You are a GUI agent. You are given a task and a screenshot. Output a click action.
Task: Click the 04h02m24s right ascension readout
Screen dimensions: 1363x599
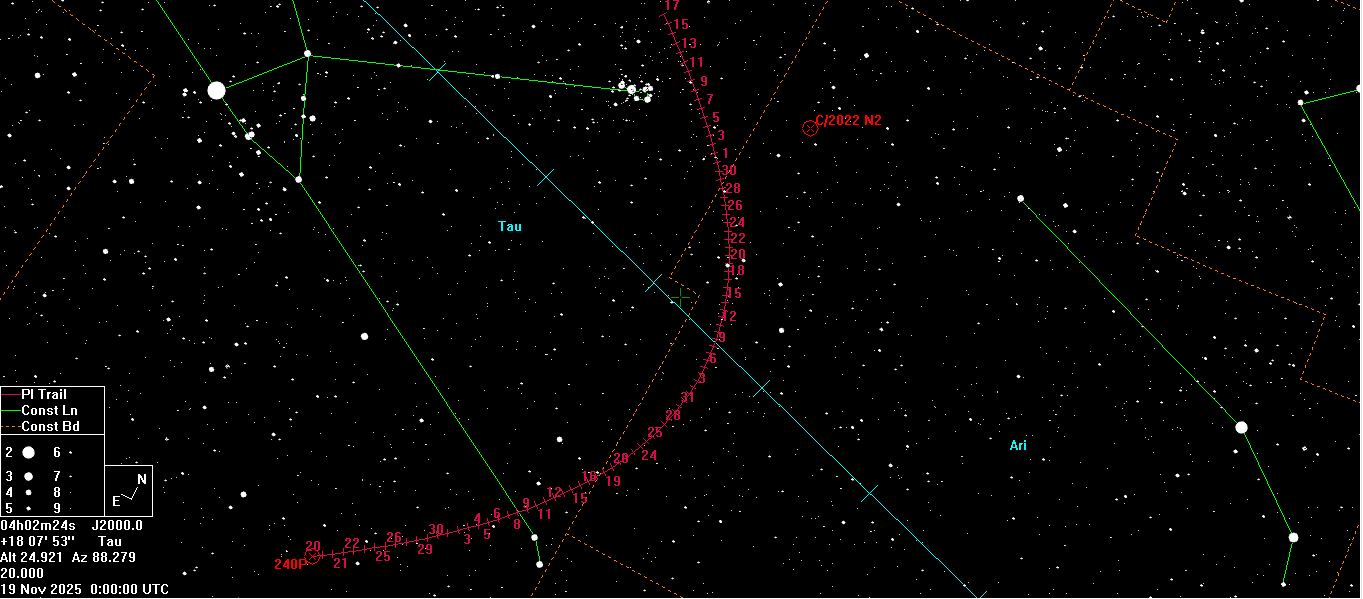(x=35, y=525)
